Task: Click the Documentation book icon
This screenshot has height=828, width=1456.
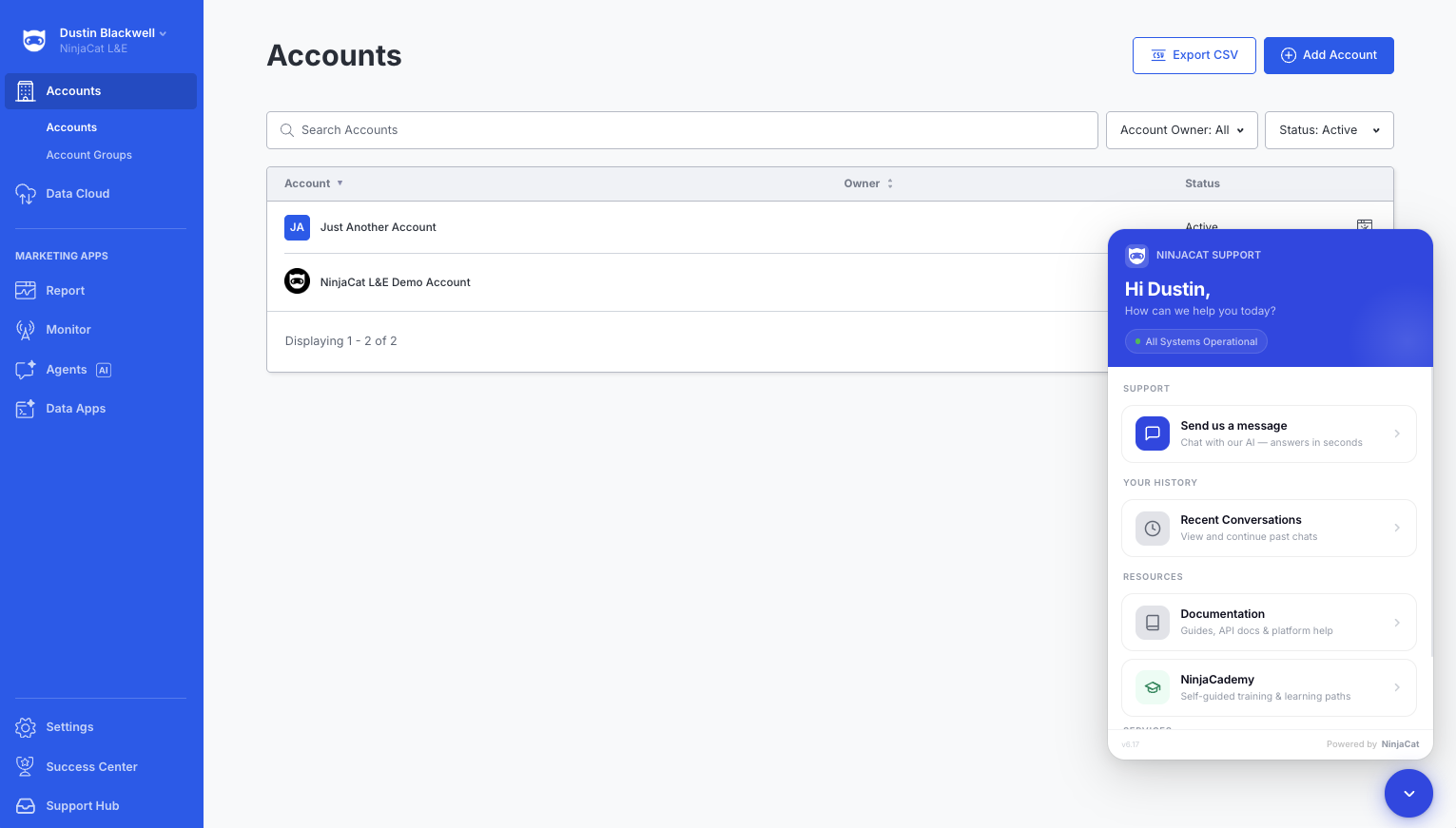Action: [1153, 622]
